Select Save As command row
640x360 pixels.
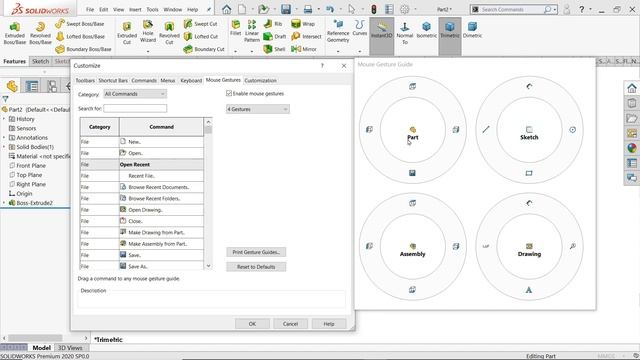[142, 266]
